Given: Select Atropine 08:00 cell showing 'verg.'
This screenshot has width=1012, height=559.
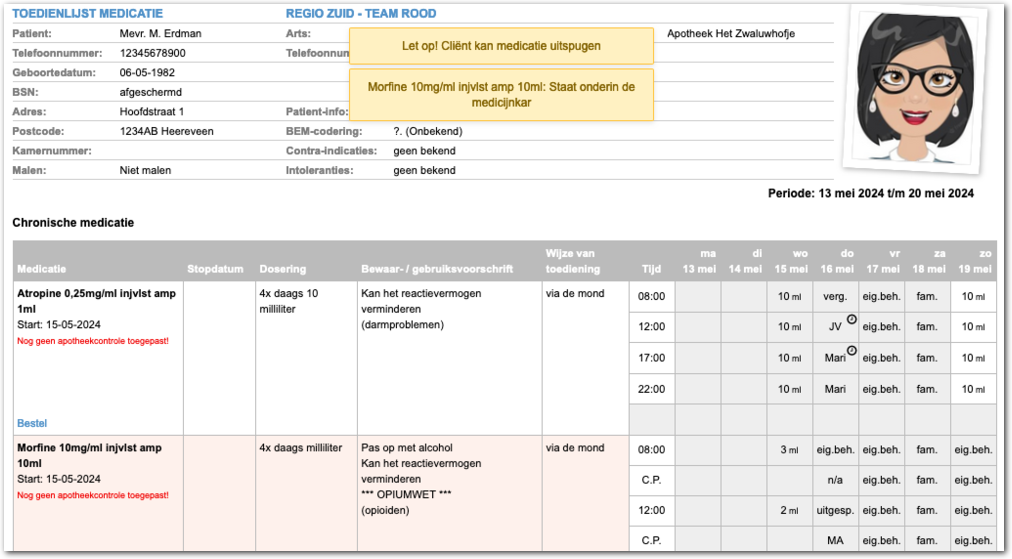Looking at the screenshot, I should point(835,297).
